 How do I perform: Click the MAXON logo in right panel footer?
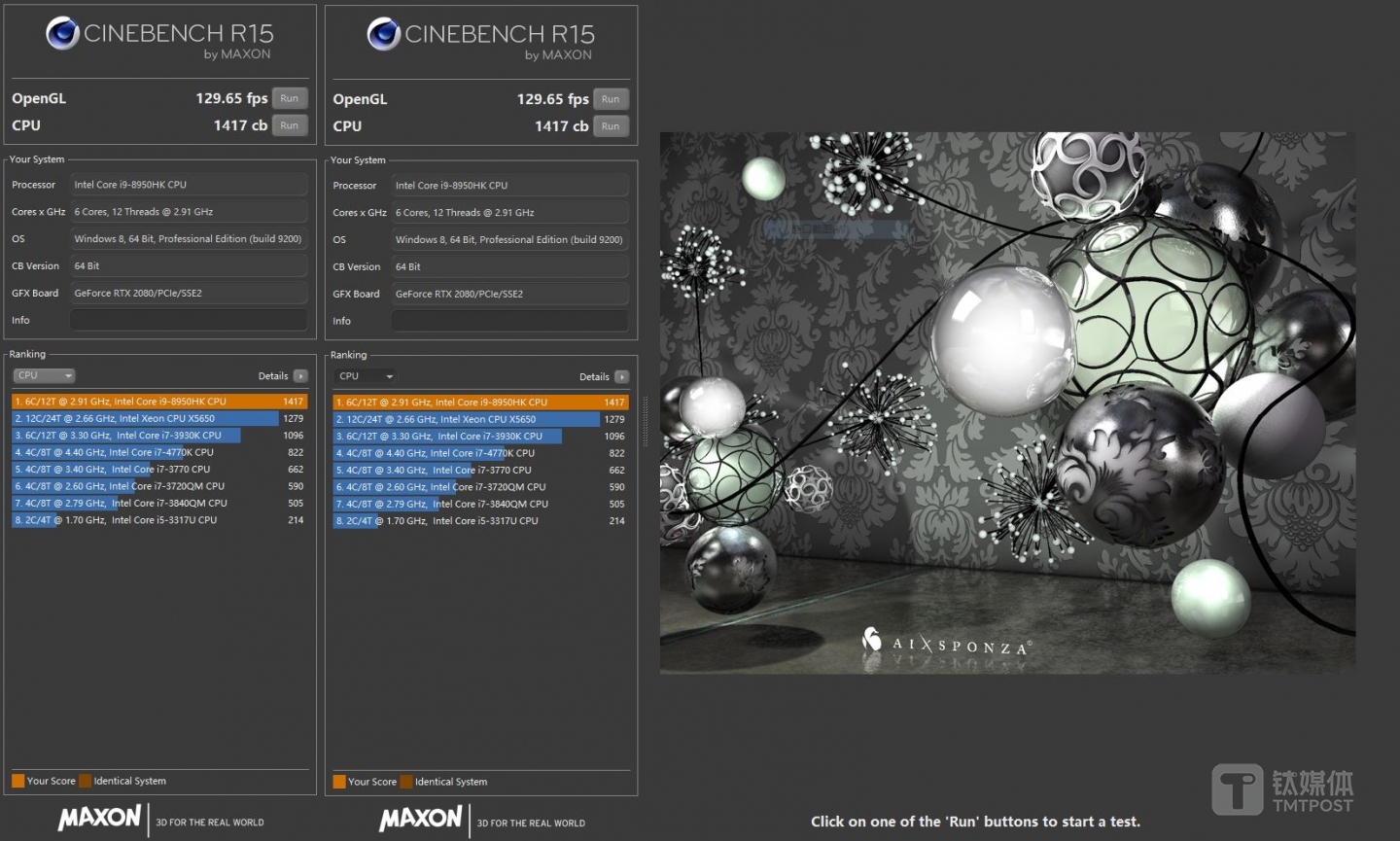tap(420, 819)
